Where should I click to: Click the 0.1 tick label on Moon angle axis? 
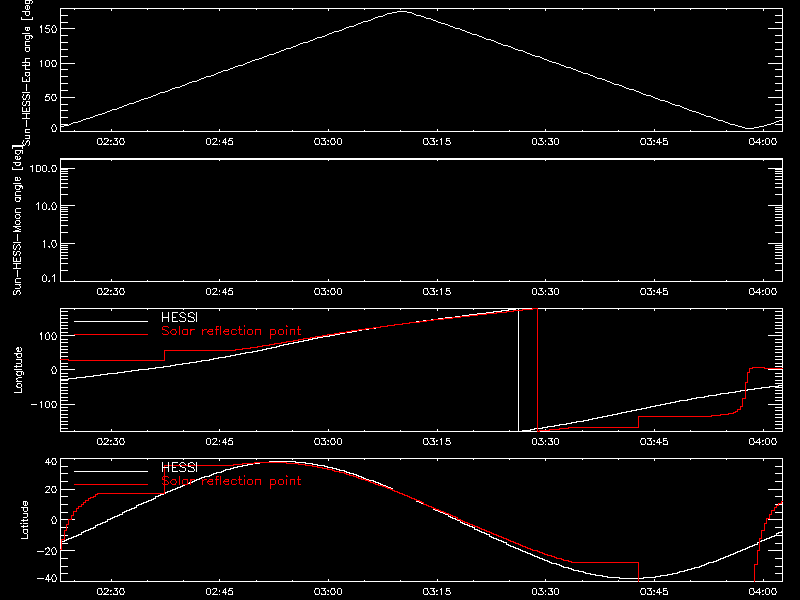49,278
